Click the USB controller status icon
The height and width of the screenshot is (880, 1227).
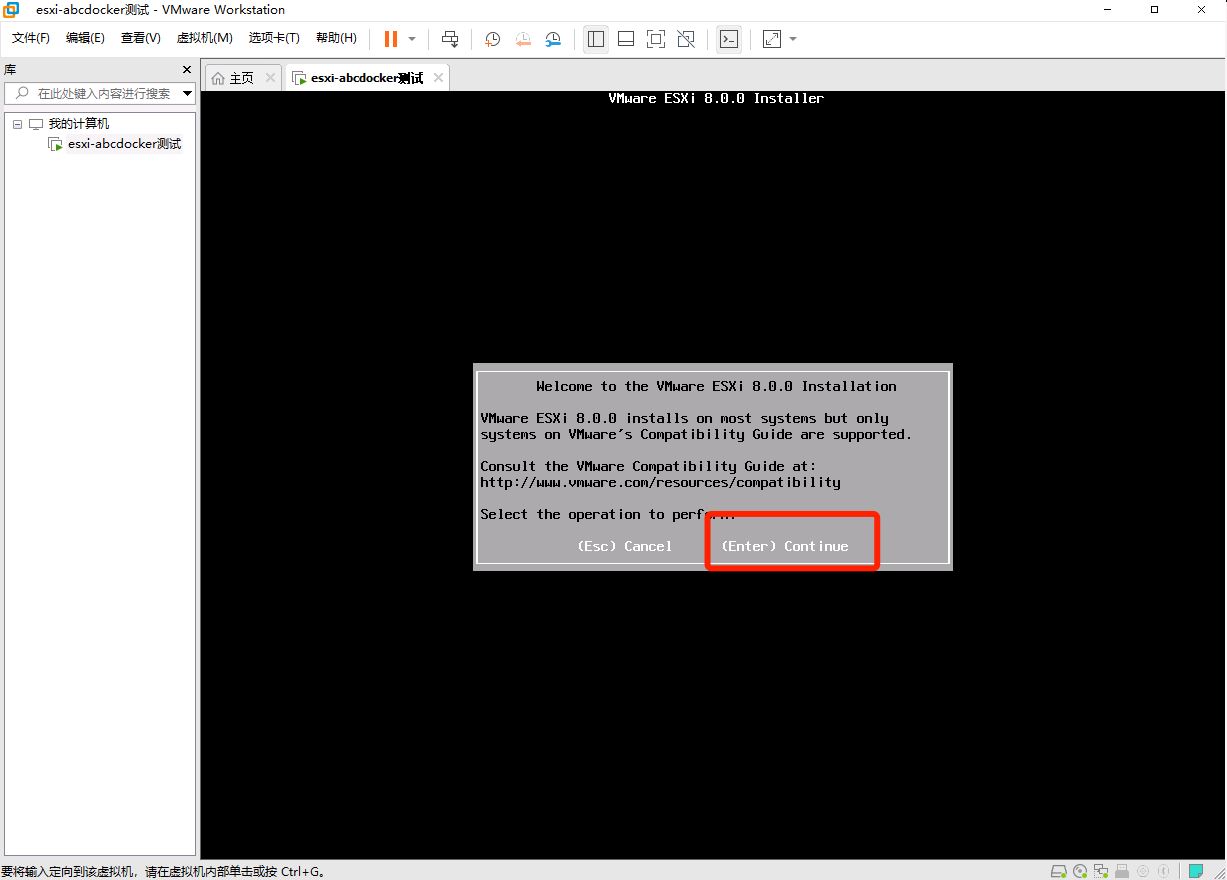(x=1122, y=871)
